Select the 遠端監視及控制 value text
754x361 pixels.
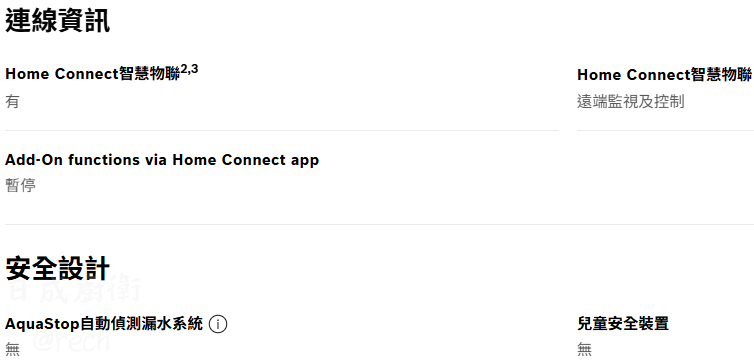(x=630, y=101)
